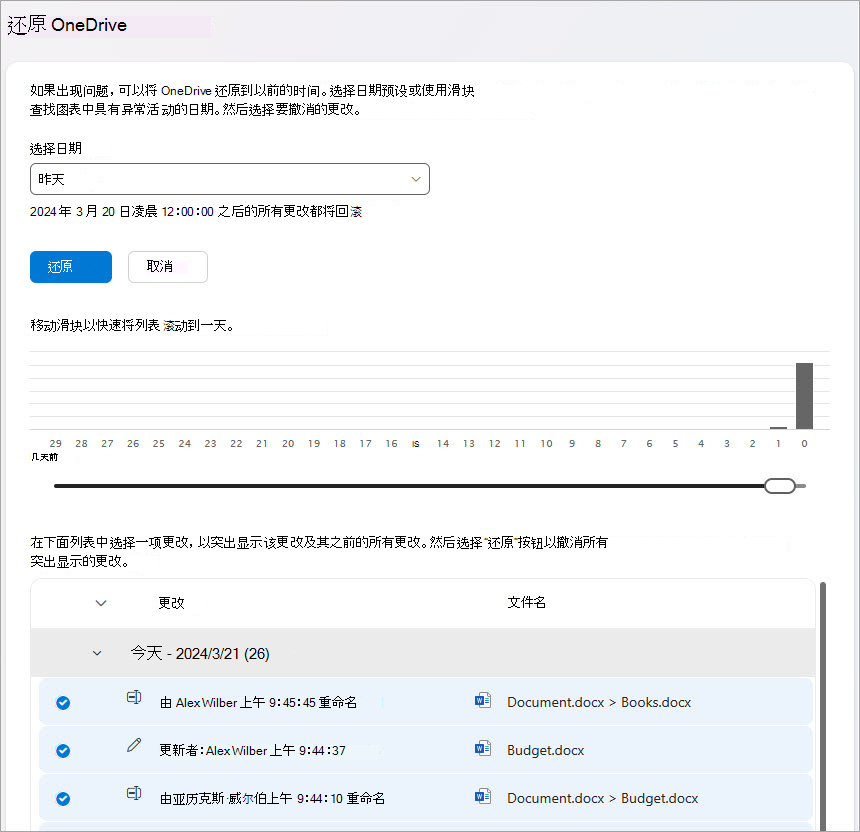Click the 更新者: Alex Wilber 上午 9:44:37 text
The width and height of the screenshot is (860, 832).
click(253, 750)
